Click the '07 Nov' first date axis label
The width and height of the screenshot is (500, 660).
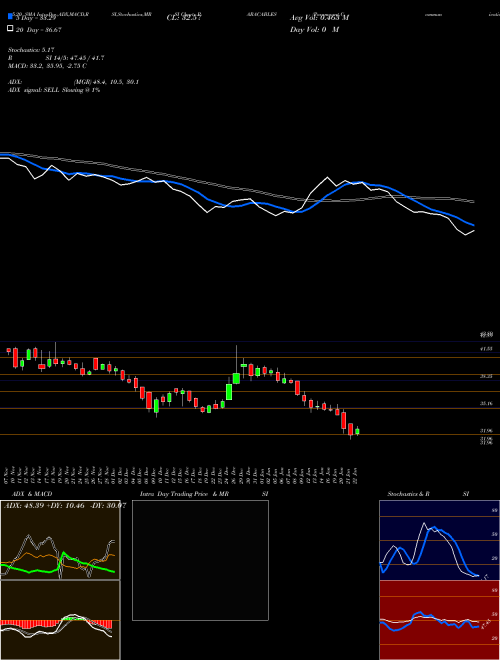(8, 475)
